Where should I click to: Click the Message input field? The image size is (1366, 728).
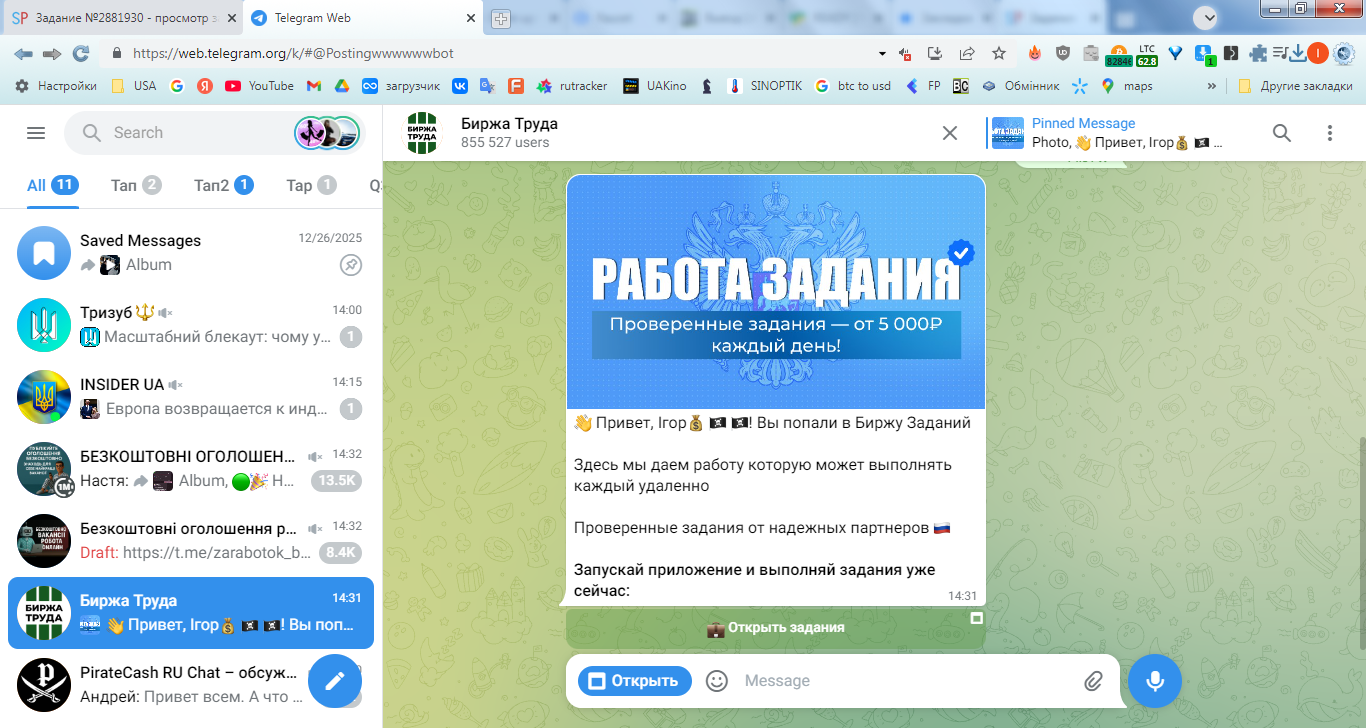coord(905,681)
